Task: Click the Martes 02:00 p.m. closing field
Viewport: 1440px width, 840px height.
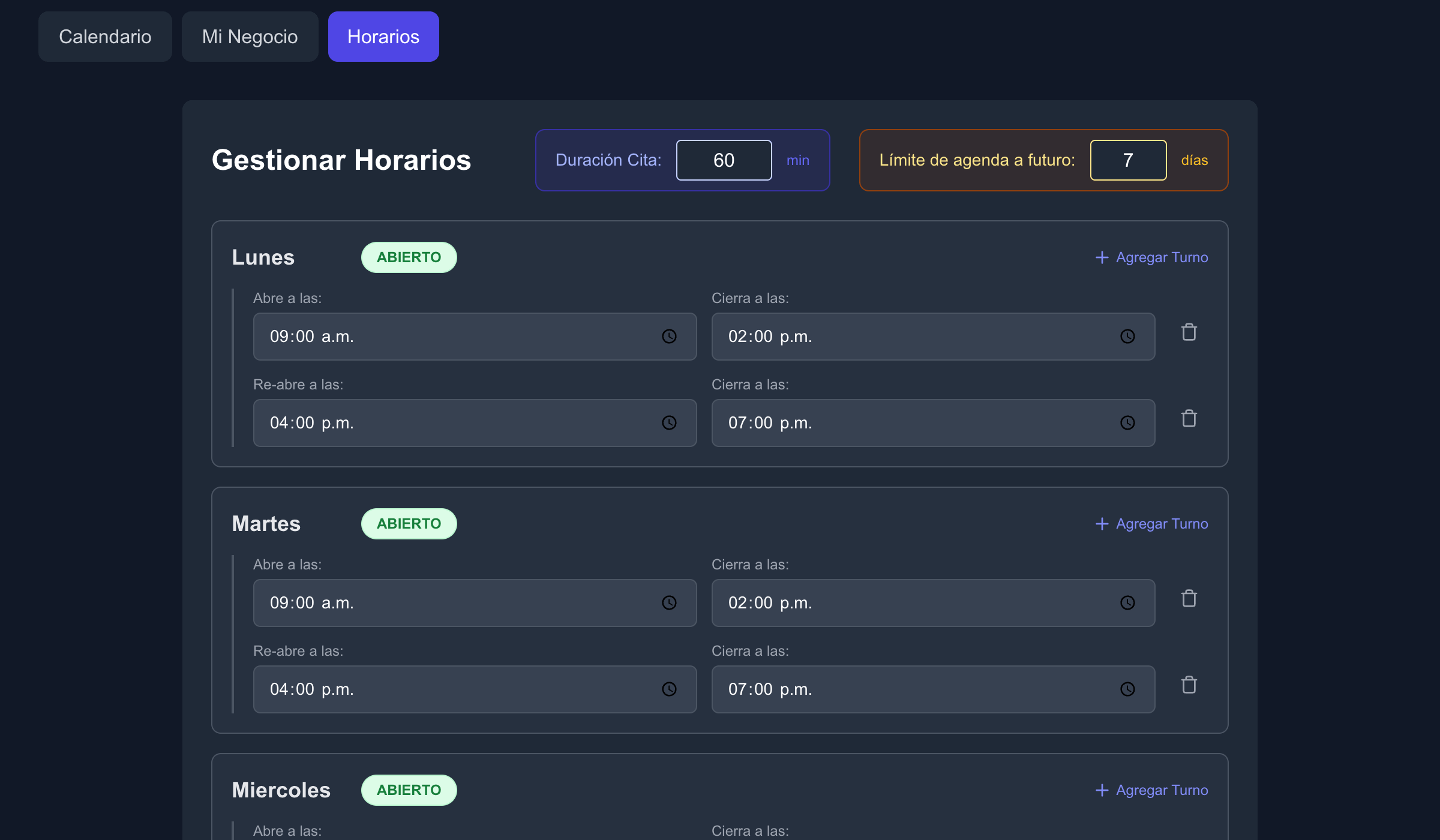Action: coord(933,603)
